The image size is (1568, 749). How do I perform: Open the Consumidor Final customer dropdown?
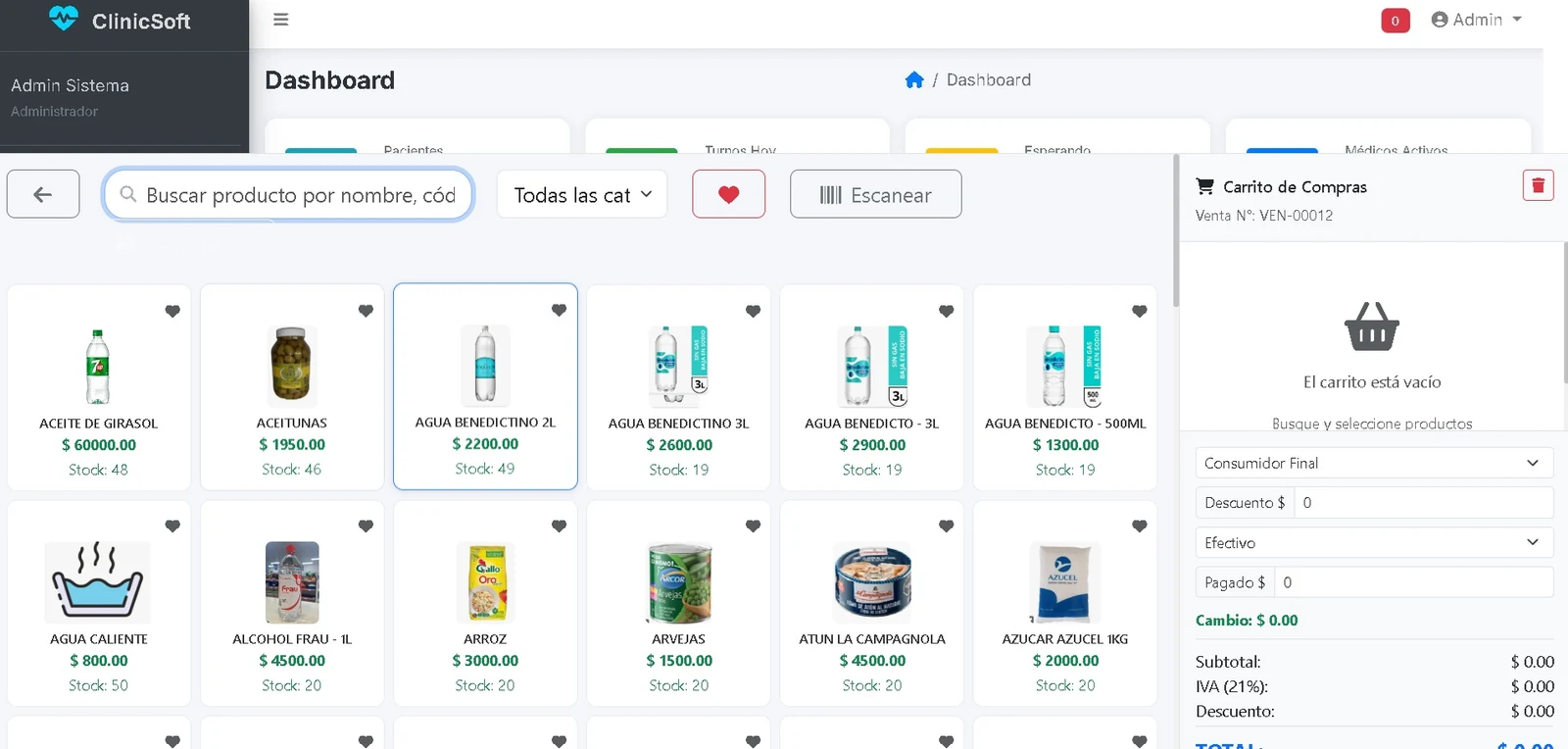(x=1374, y=463)
